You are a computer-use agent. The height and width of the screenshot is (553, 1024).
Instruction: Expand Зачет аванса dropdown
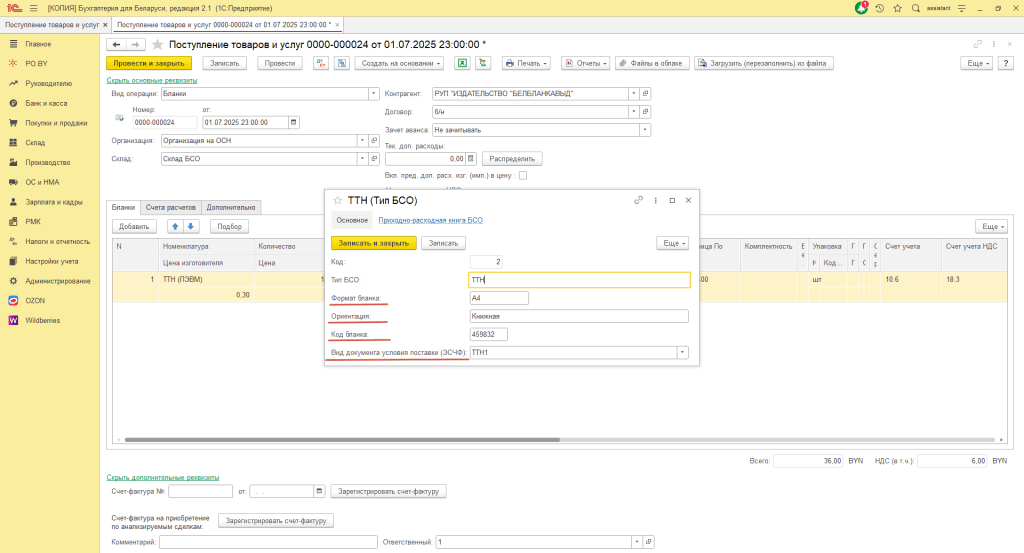pyautogui.click(x=645, y=130)
